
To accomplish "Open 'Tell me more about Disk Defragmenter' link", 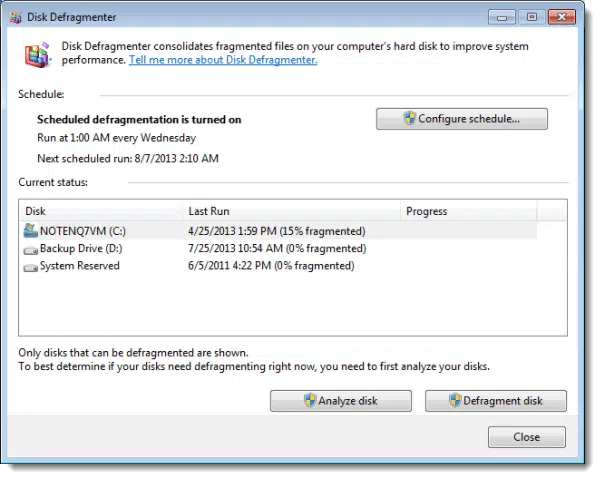I will click(x=223, y=60).
